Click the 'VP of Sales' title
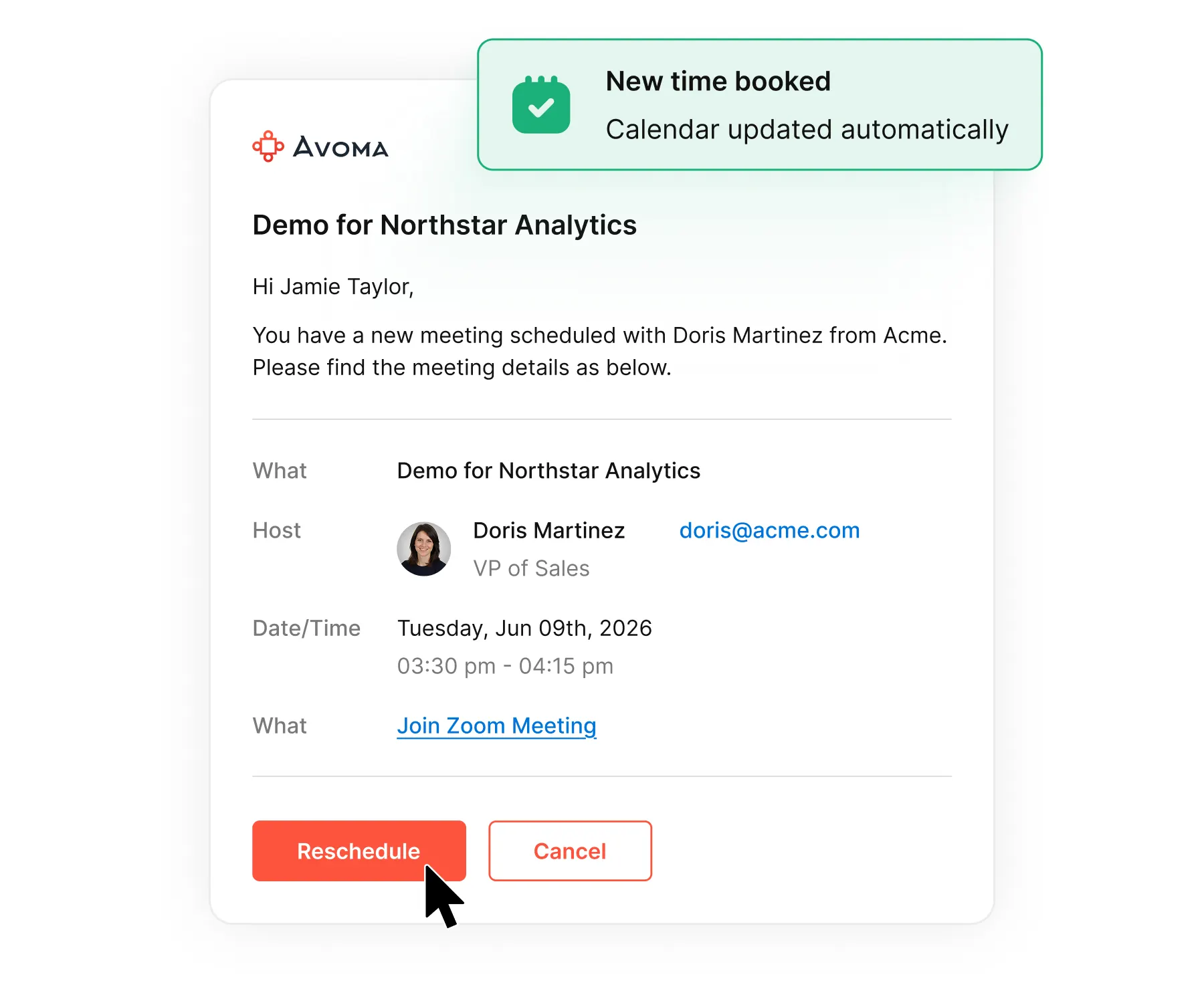The width and height of the screenshot is (1204, 1003). point(531,568)
